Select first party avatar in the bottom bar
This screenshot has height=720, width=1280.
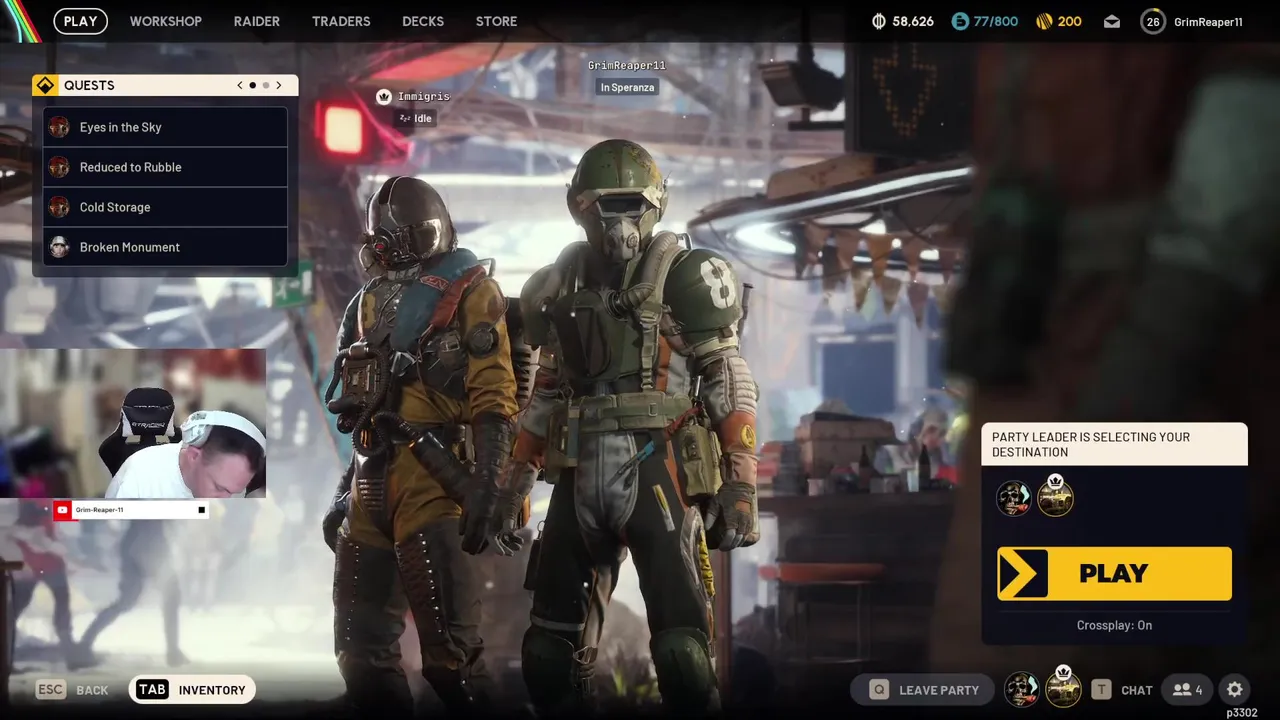[x=1021, y=689]
